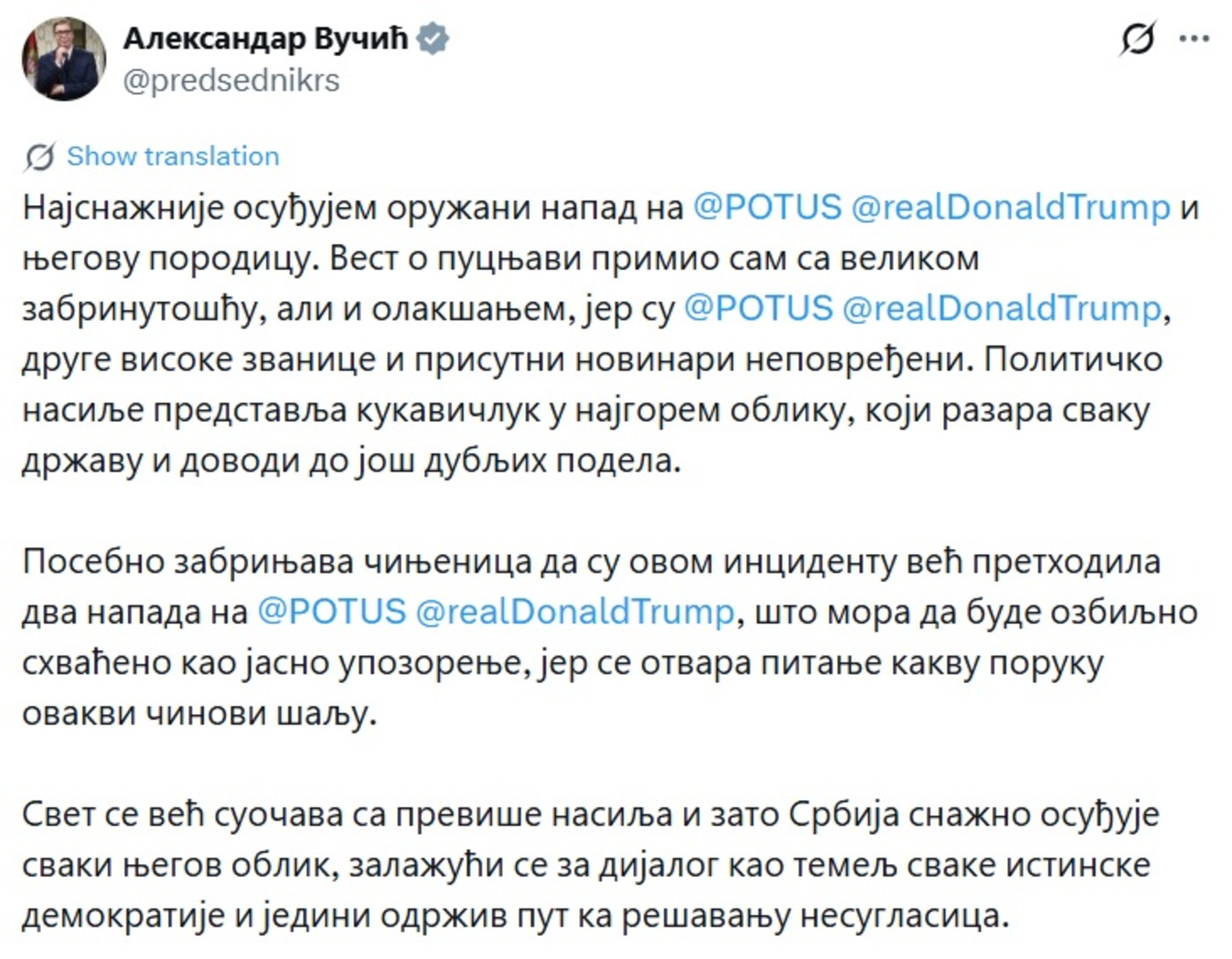This screenshot has width=1232, height=959.
Task: Open @POTUS mention following 'јер су'
Action: (758, 308)
